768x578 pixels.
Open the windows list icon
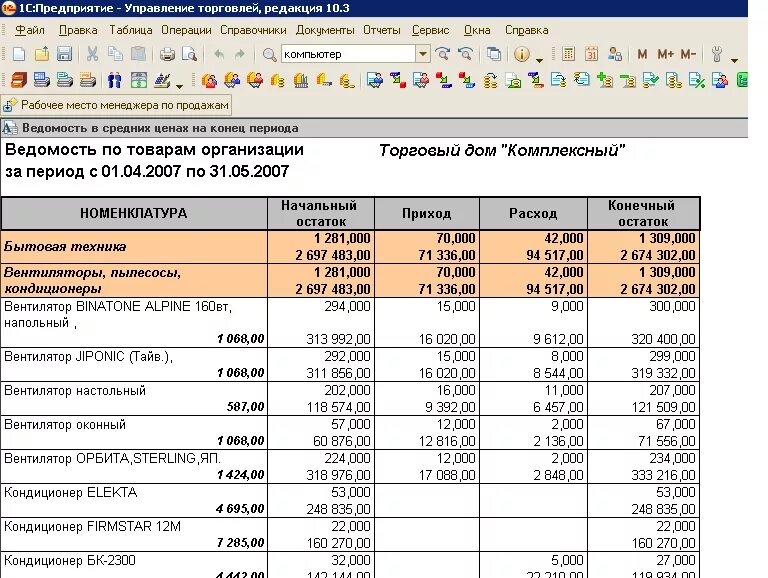click(x=494, y=54)
